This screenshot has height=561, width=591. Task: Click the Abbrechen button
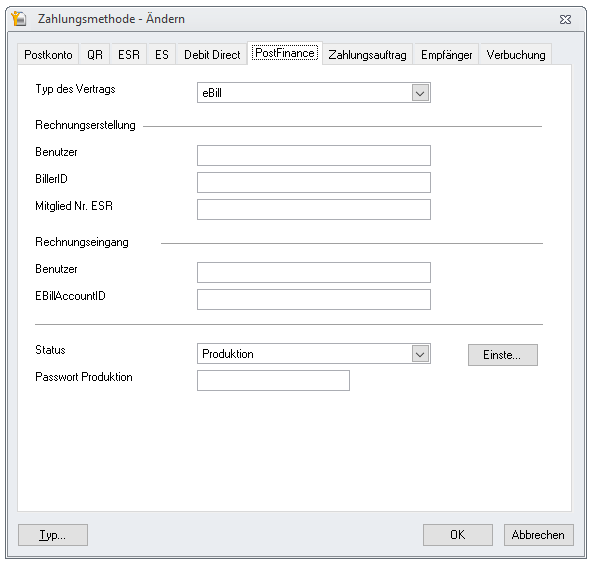point(539,535)
